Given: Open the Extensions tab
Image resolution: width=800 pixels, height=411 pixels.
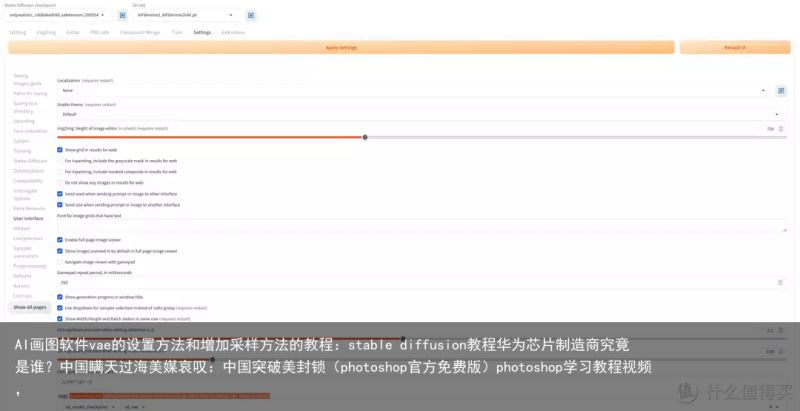Looking at the screenshot, I should point(233,32).
